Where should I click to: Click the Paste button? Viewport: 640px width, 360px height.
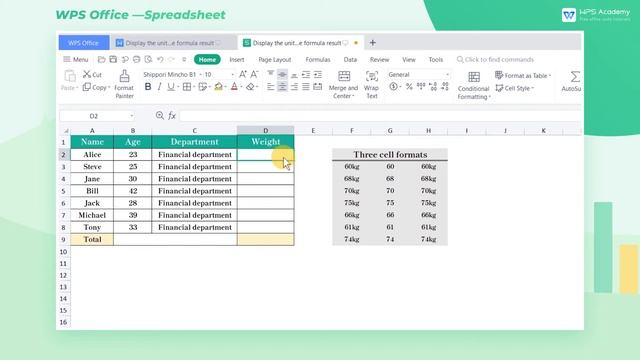click(x=69, y=80)
